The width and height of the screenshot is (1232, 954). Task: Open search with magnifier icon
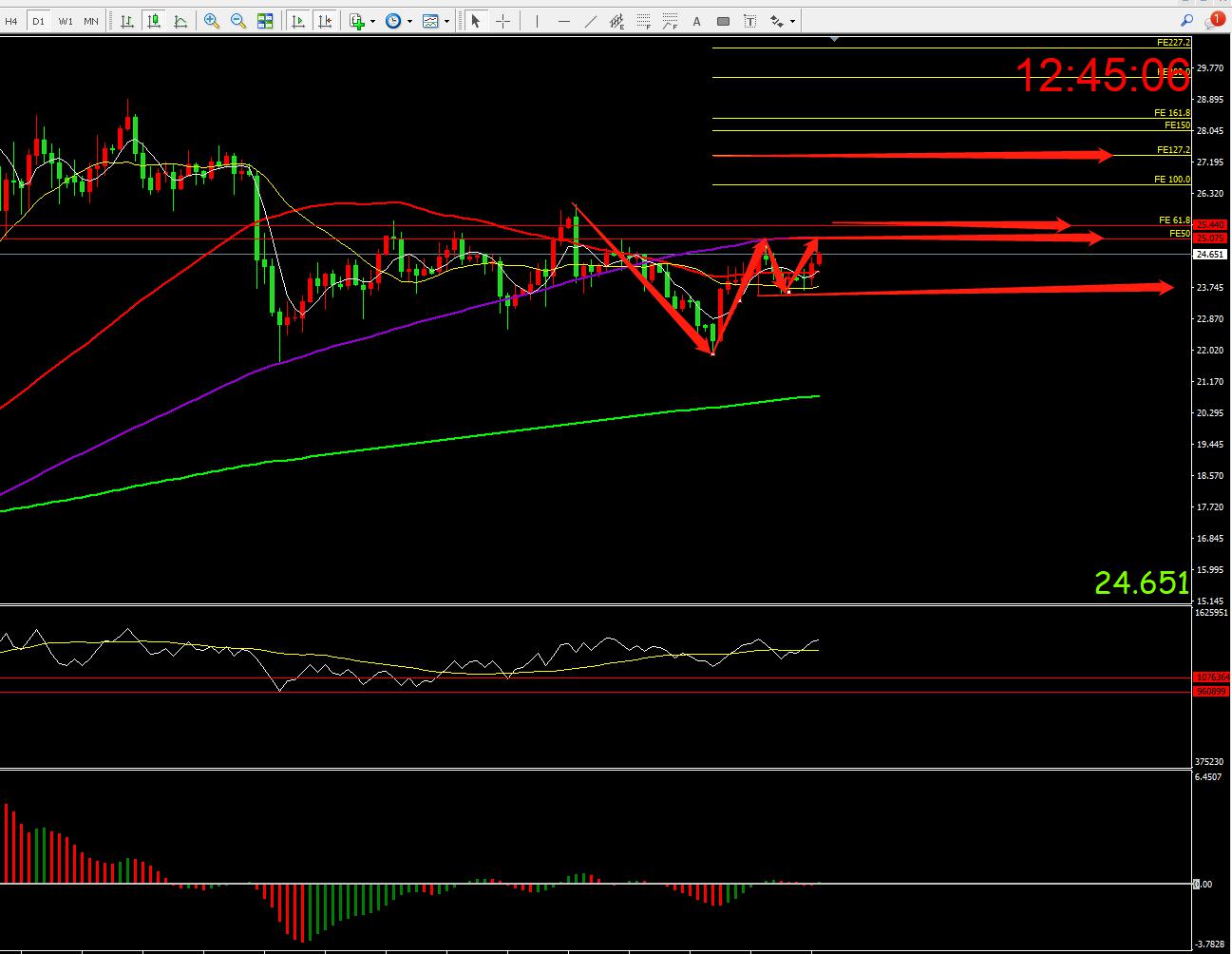(x=1186, y=20)
